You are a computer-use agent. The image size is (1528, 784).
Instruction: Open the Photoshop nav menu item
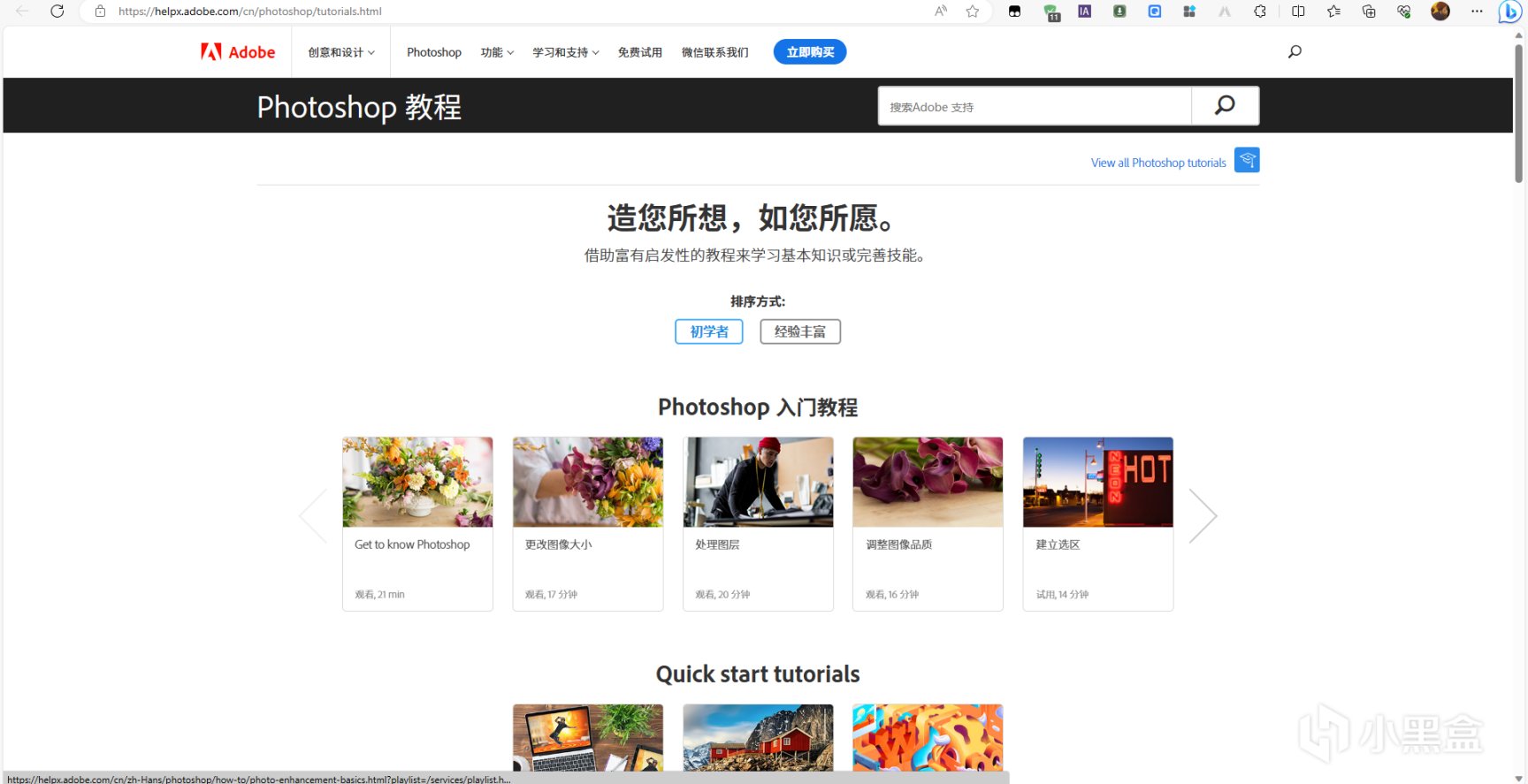pyautogui.click(x=434, y=52)
